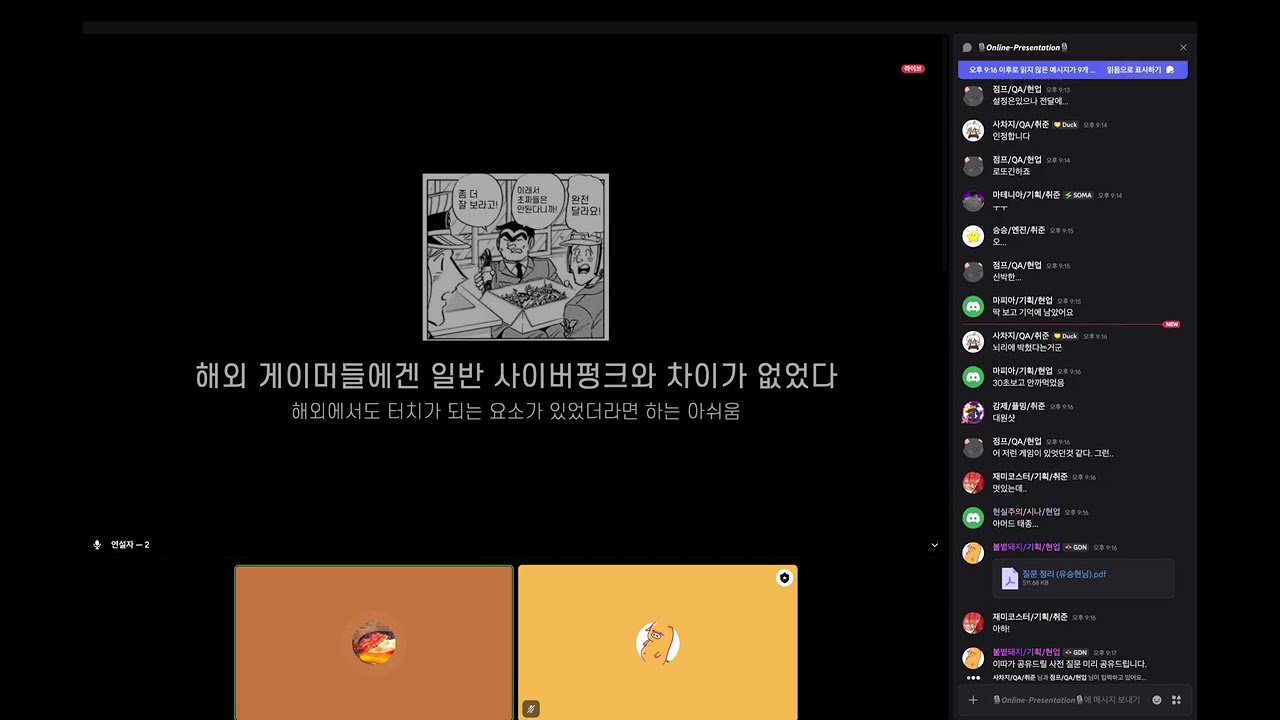Viewport: 1280px width, 720px height.
Task: Click the message '아하!'
Action: coord(1001,629)
